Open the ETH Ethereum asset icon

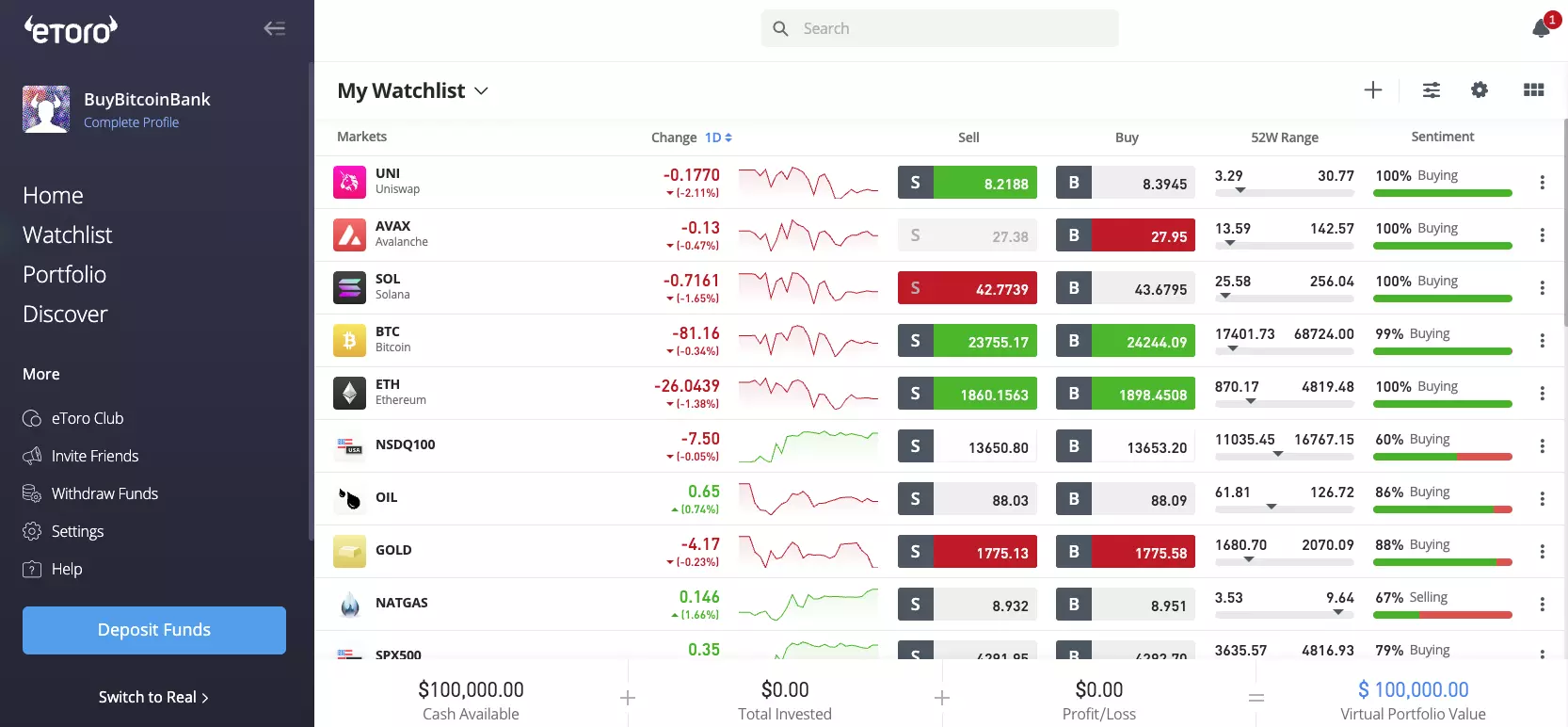(x=349, y=393)
